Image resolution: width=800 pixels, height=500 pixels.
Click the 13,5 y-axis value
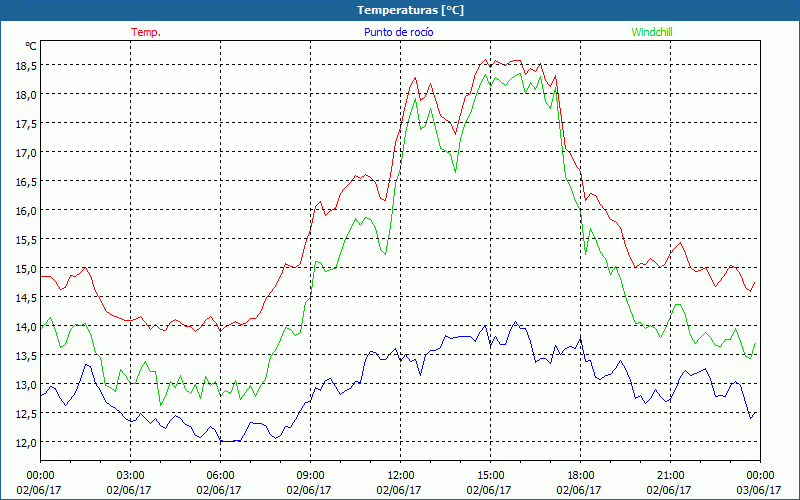point(25,356)
